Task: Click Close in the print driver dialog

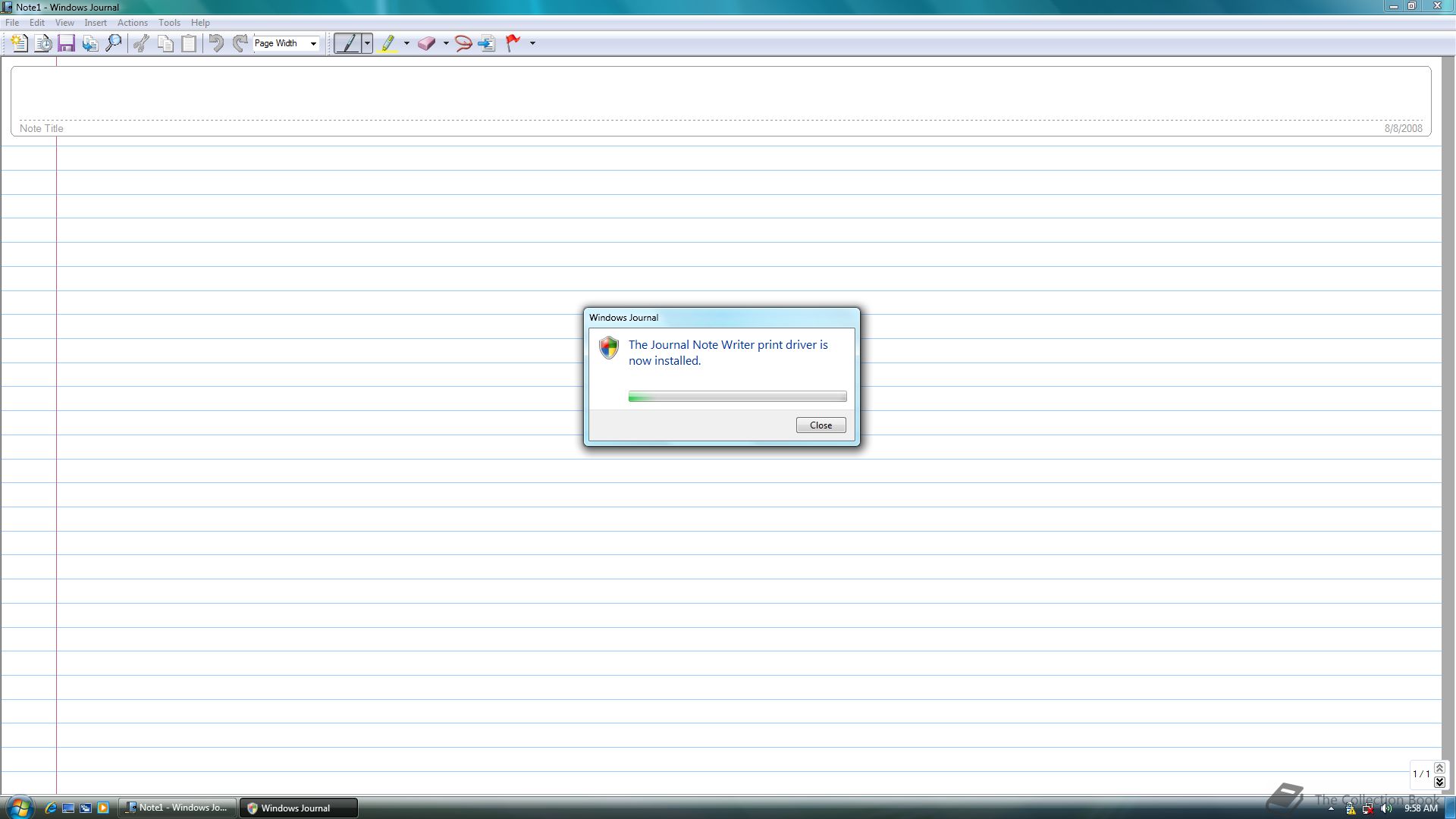Action: [x=821, y=425]
